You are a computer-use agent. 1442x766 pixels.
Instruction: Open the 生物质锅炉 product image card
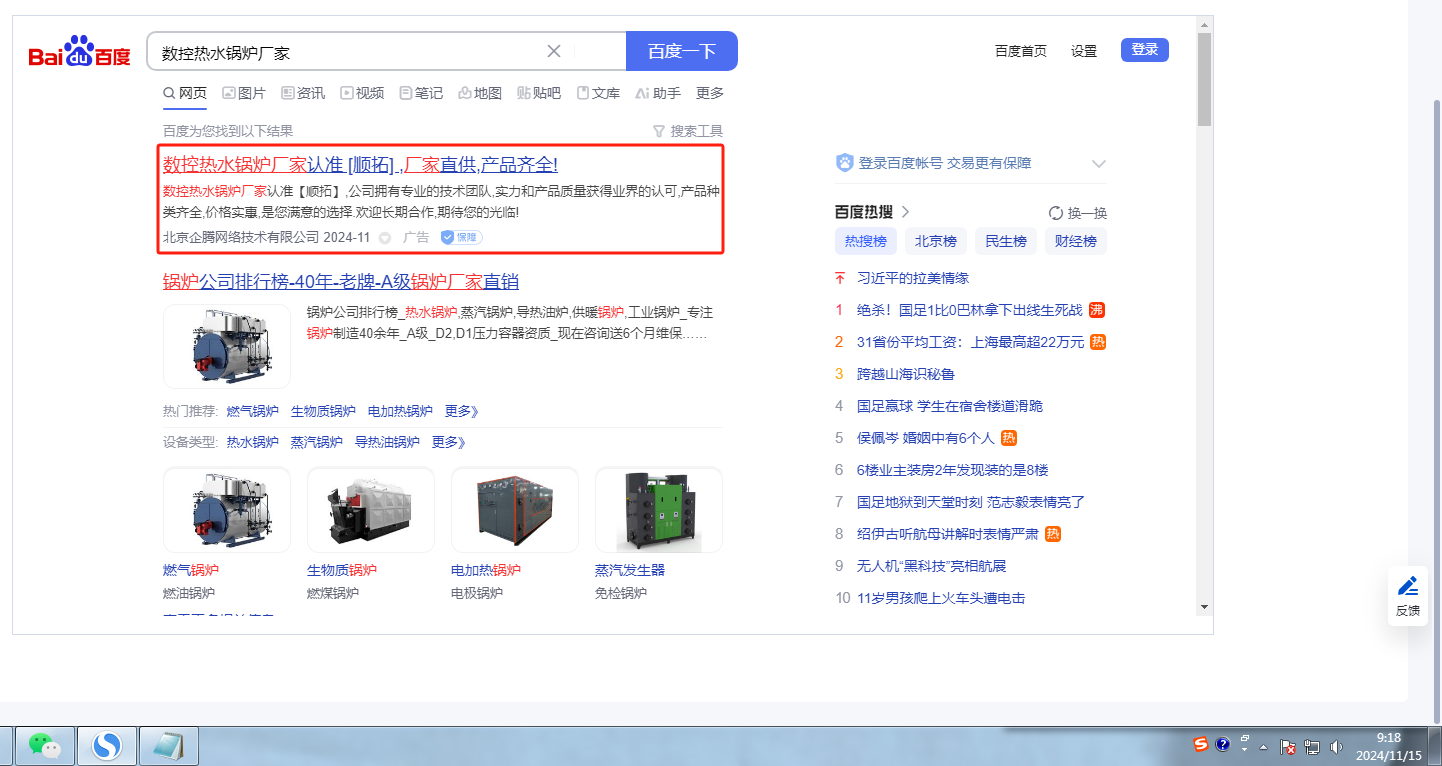pyautogui.click(x=371, y=510)
